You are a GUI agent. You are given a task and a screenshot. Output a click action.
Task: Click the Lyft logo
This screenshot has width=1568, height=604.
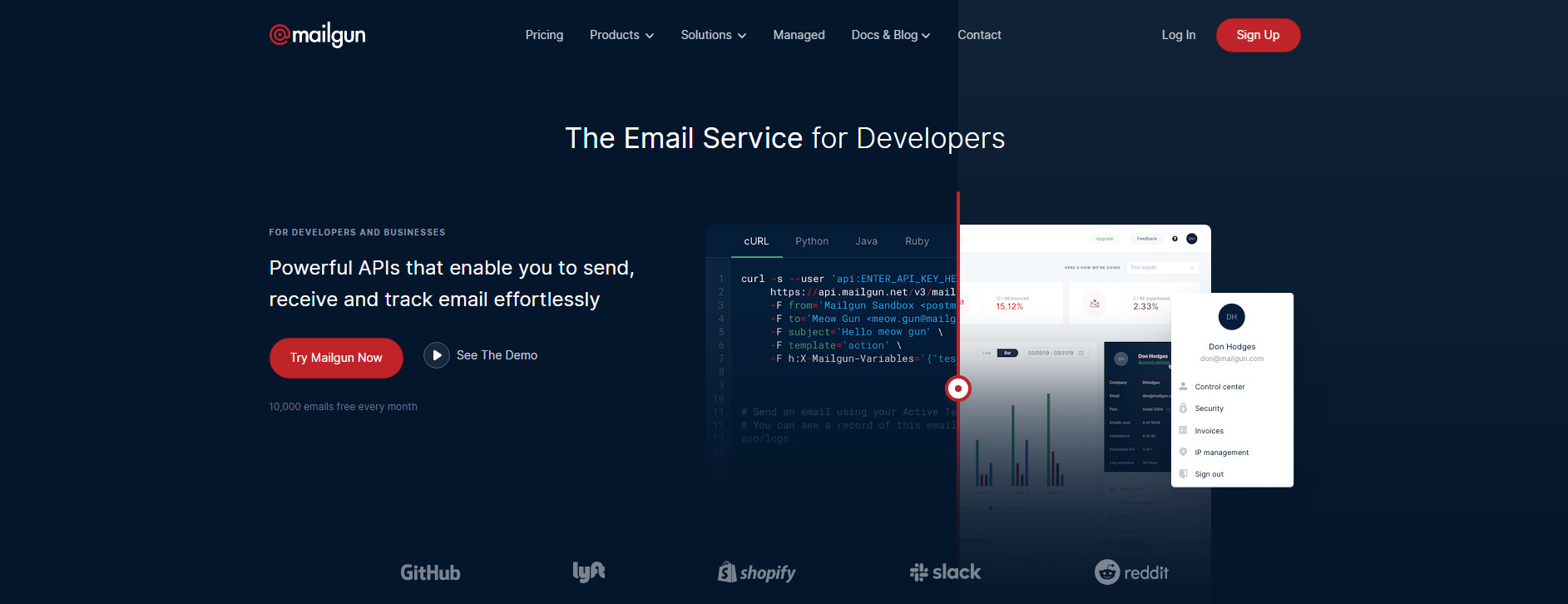click(x=589, y=572)
